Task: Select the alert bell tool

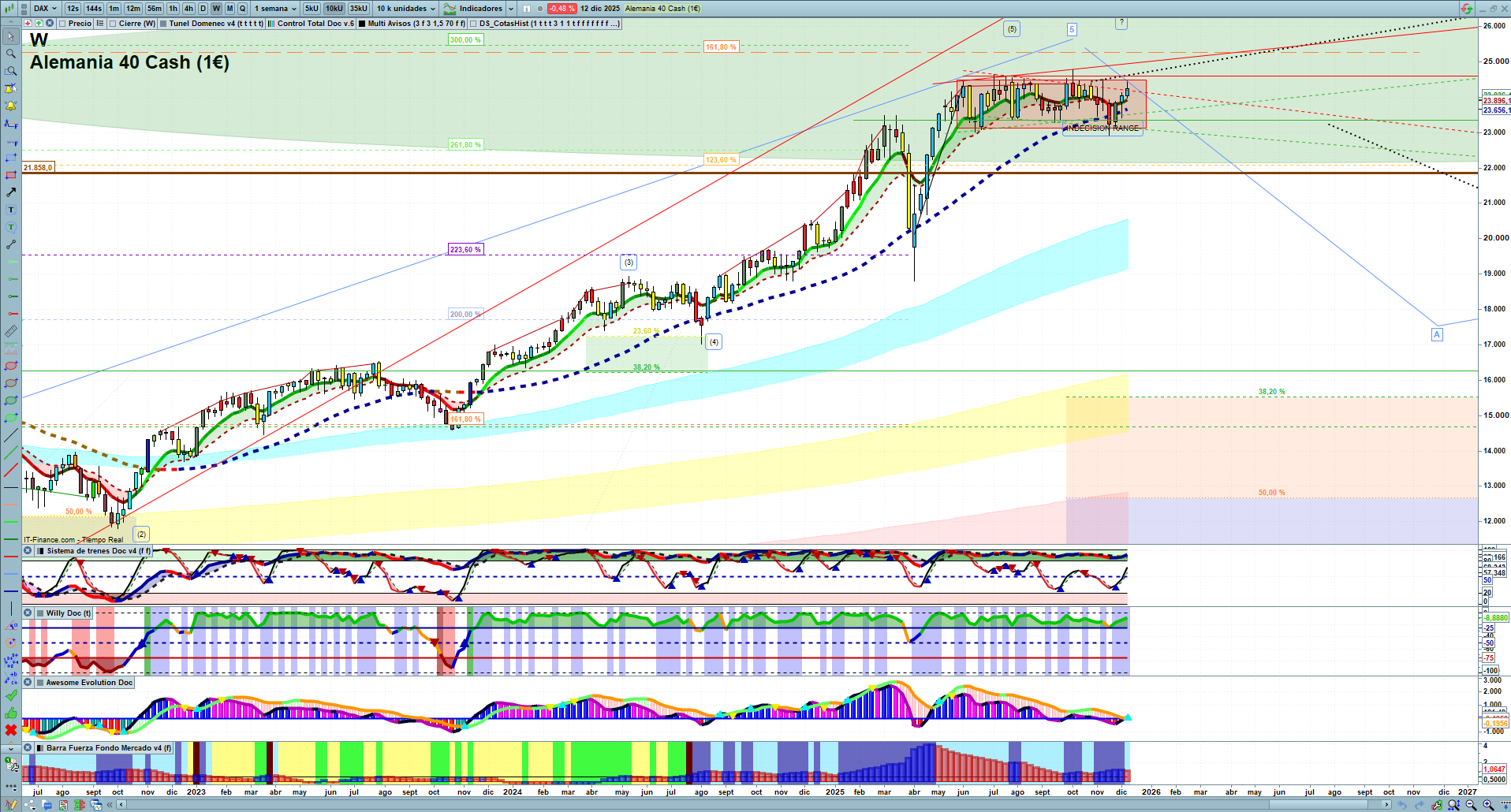Action: (11, 106)
